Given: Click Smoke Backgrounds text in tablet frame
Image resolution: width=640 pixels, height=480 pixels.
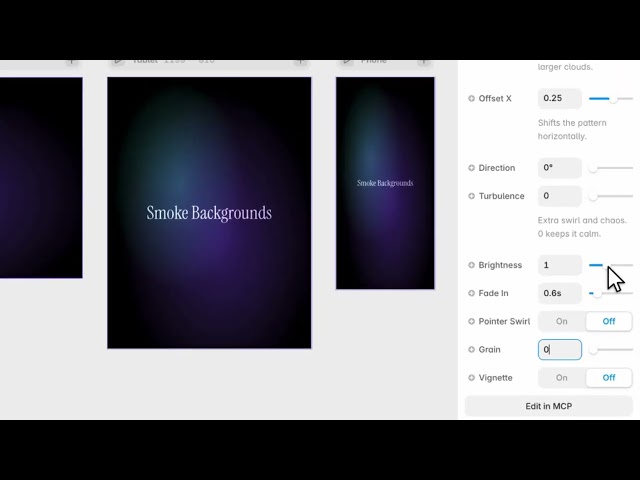Looking at the screenshot, I should 209,213.
